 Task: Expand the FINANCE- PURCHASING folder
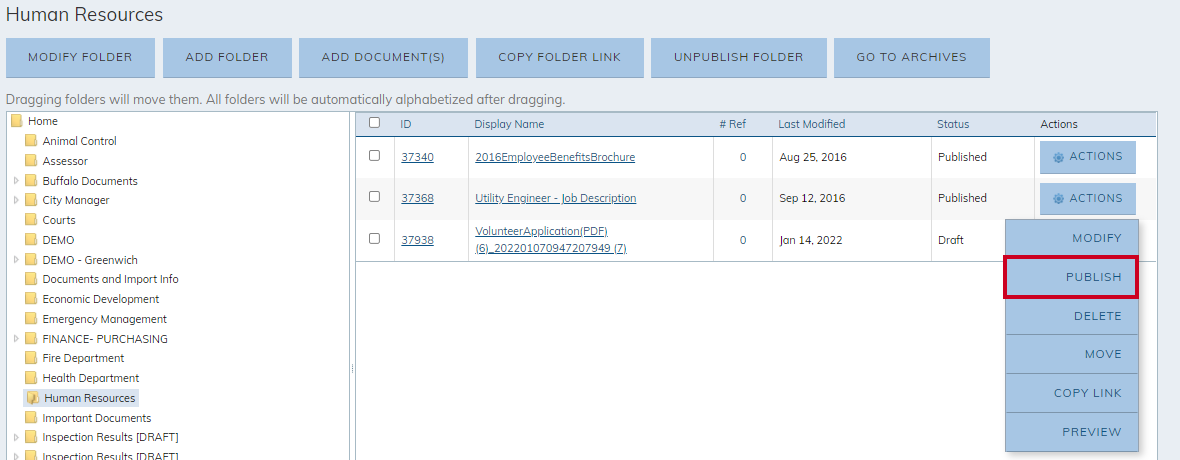17,339
